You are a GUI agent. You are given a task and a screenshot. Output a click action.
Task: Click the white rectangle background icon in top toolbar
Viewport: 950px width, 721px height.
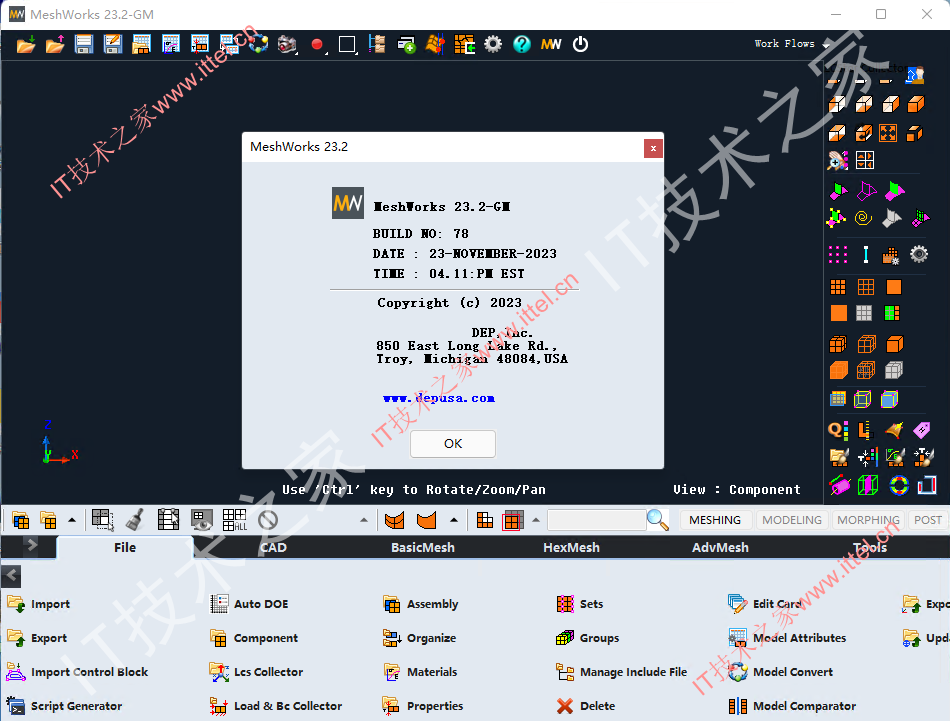pos(347,44)
